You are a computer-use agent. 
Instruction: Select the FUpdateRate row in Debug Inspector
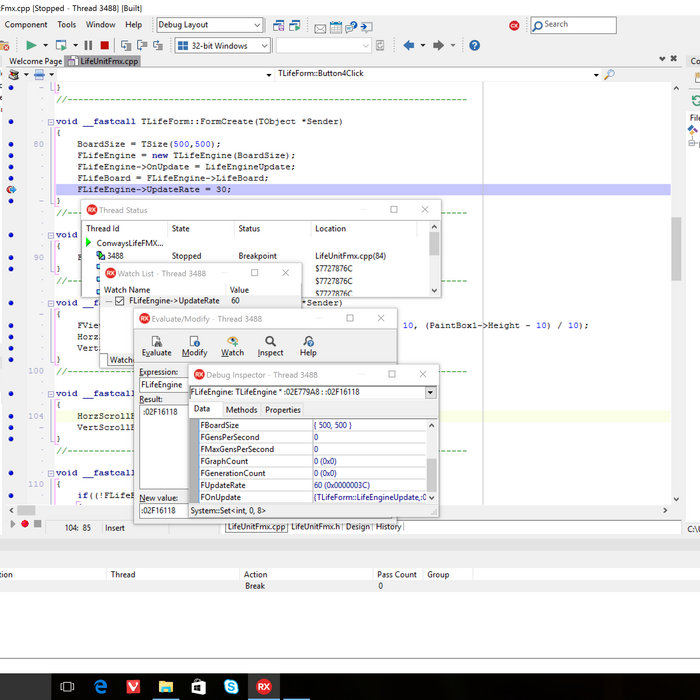[x=312, y=485]
